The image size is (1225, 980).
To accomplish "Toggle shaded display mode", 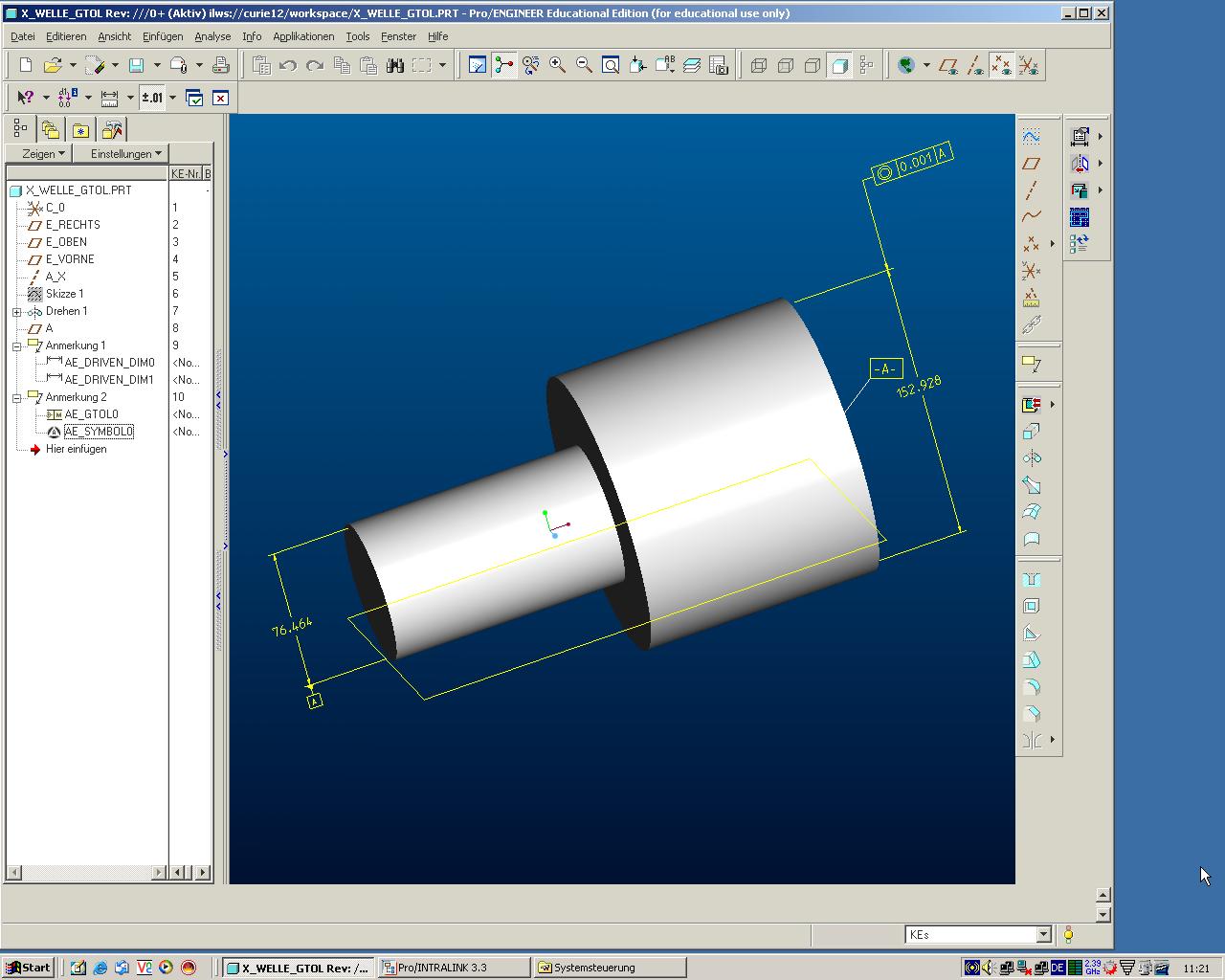I will tap(839, 65).
